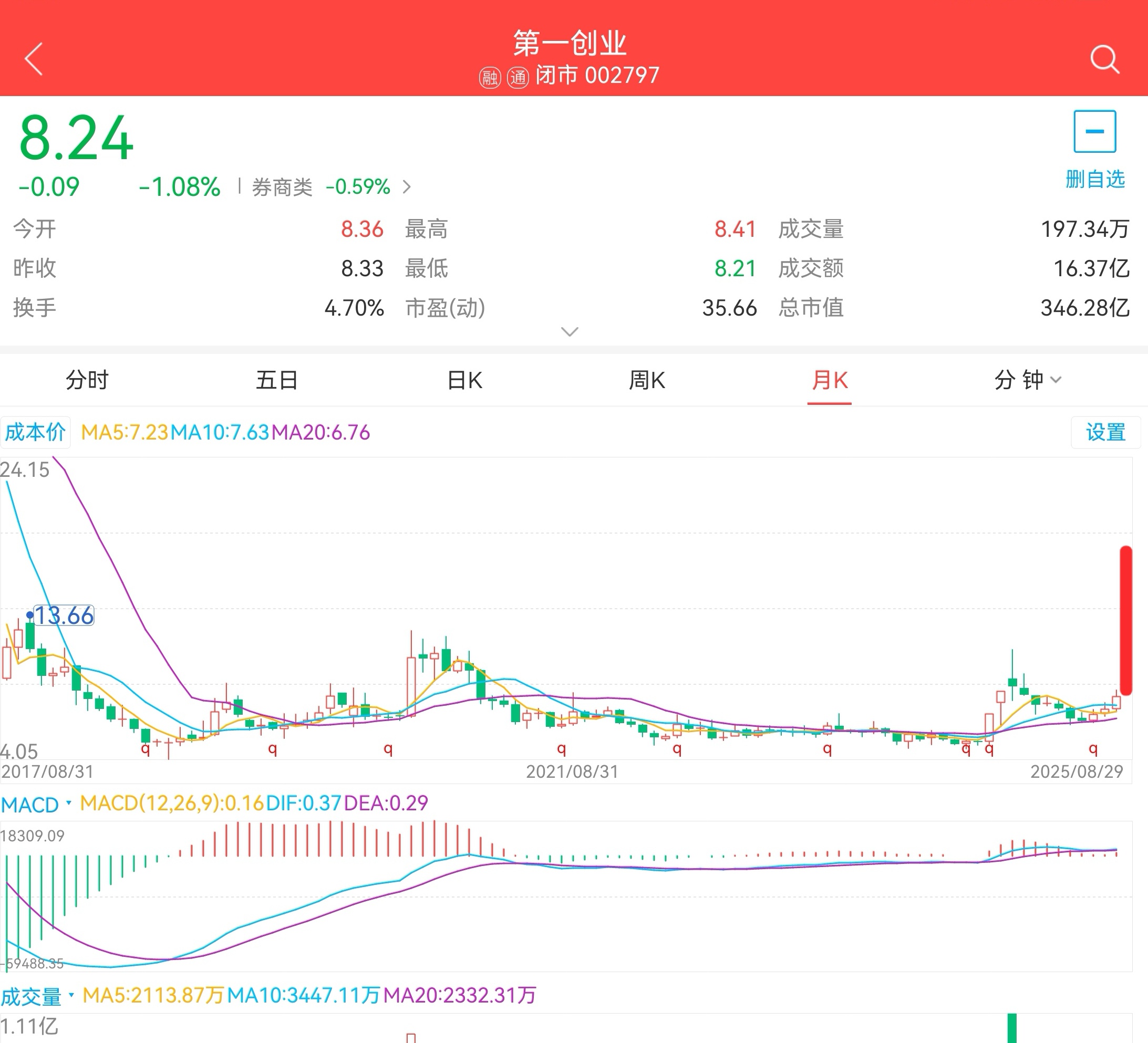Tap the MA10:7.63 label
The image size is (1148, 1043).
point(220,432)
